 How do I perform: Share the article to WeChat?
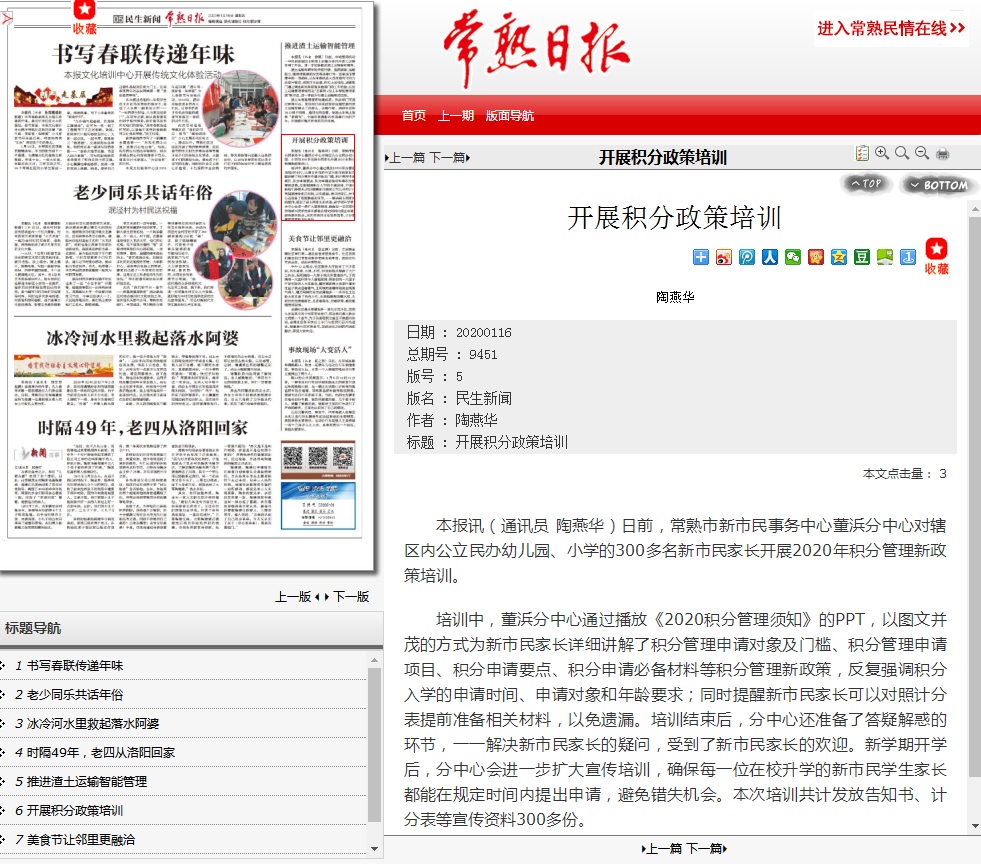coord(793,257)
